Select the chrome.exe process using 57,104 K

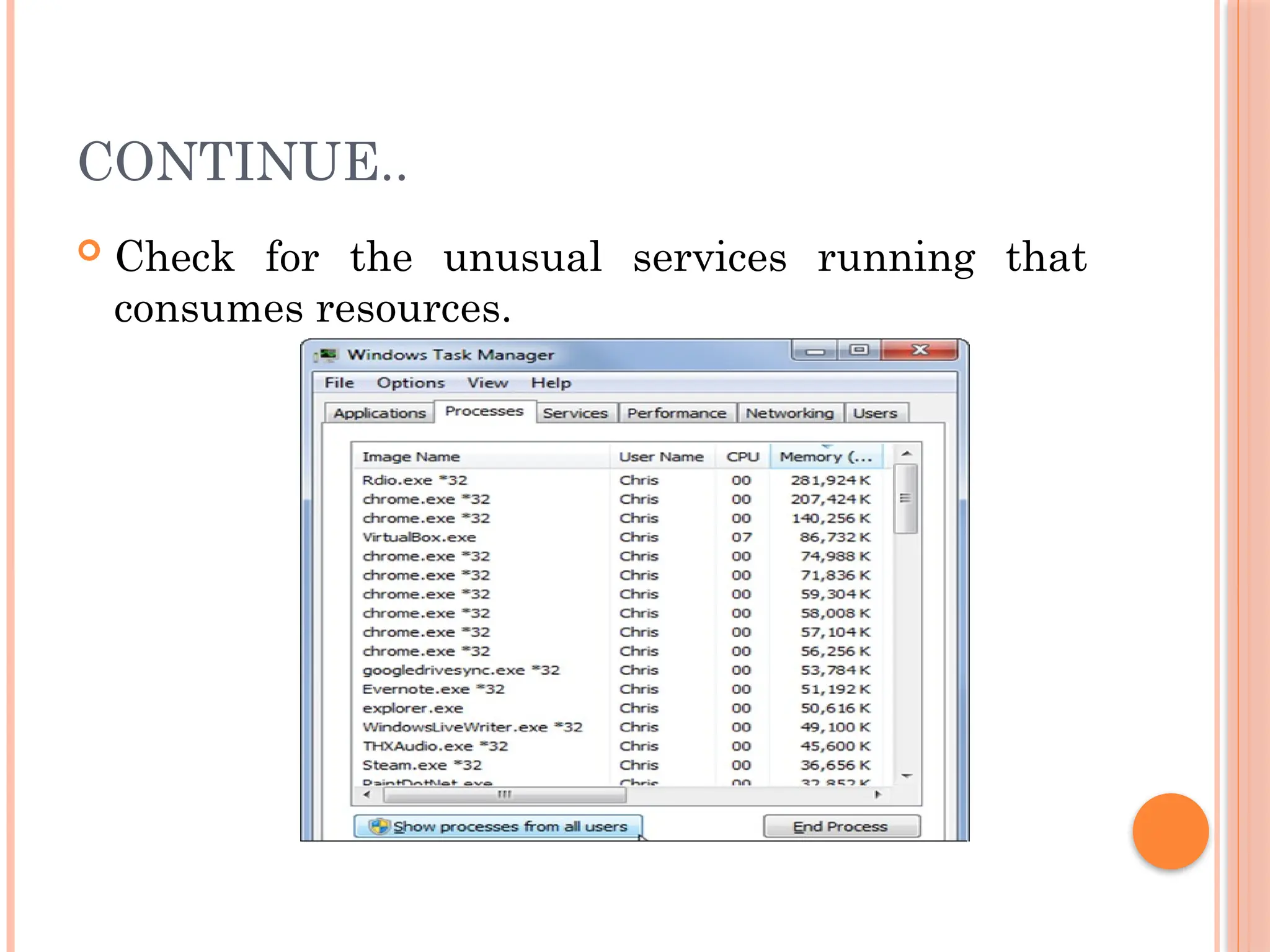point(623,632)
